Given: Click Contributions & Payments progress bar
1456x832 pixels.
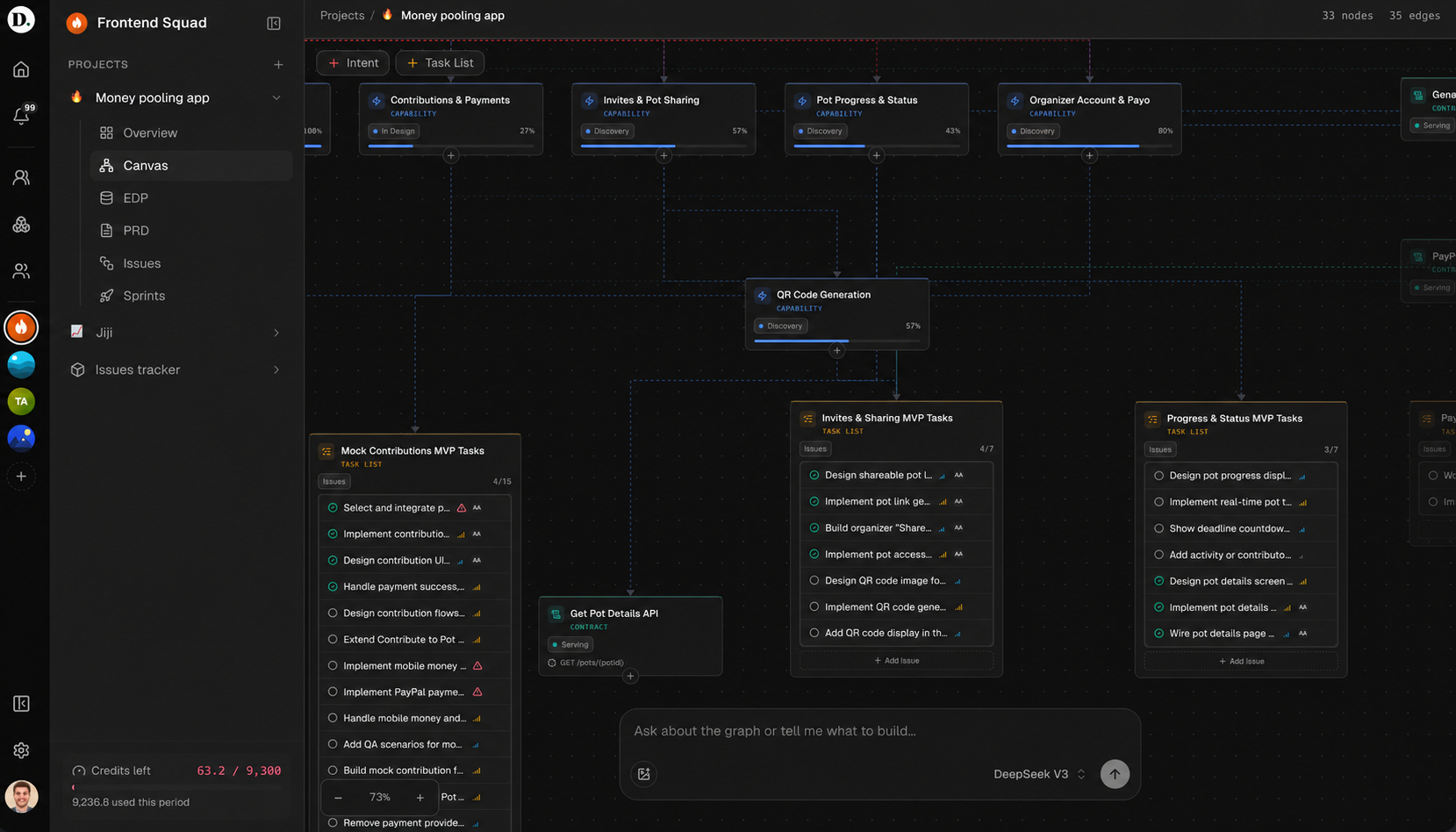Looking at the screenshot, I should click(451, 146).
